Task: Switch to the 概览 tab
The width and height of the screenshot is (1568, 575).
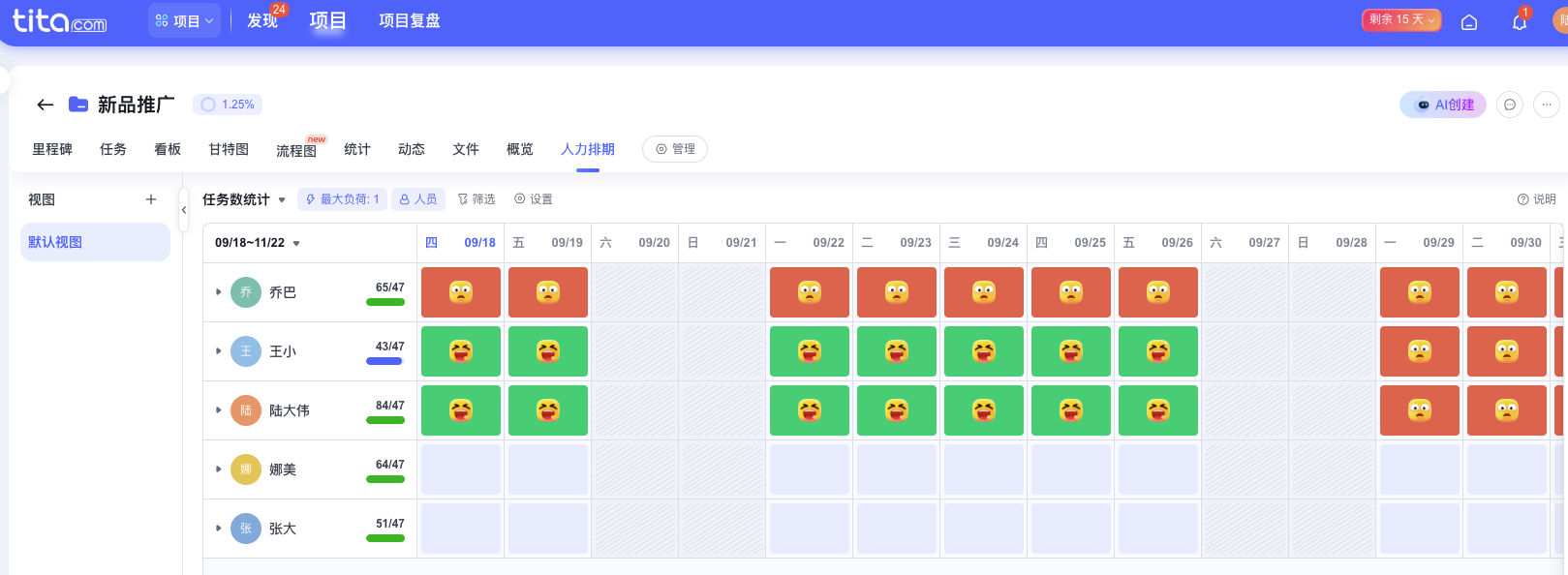Action: click(520, 149)
